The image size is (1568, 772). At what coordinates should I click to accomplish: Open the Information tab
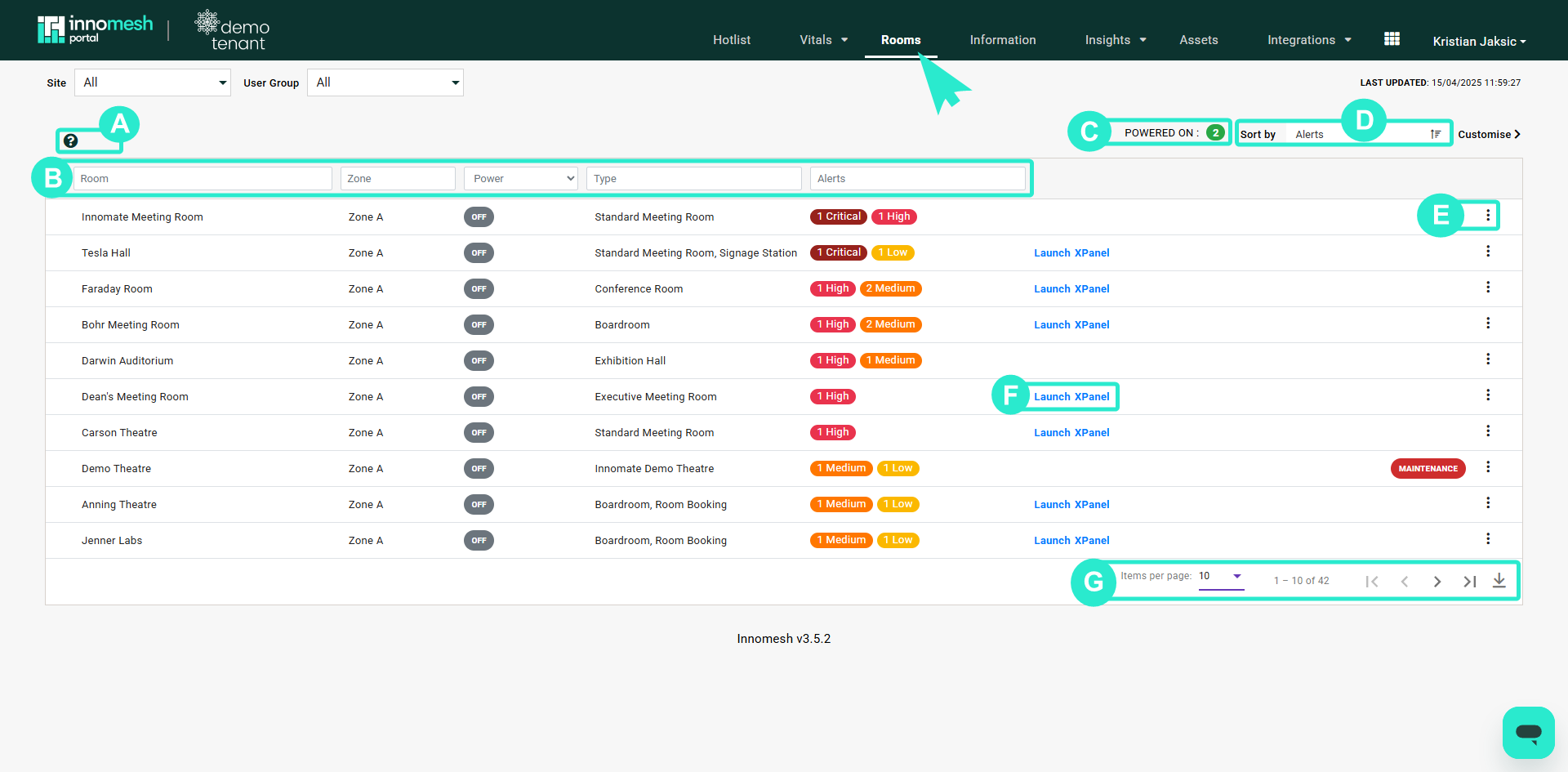click(1003, 40)
